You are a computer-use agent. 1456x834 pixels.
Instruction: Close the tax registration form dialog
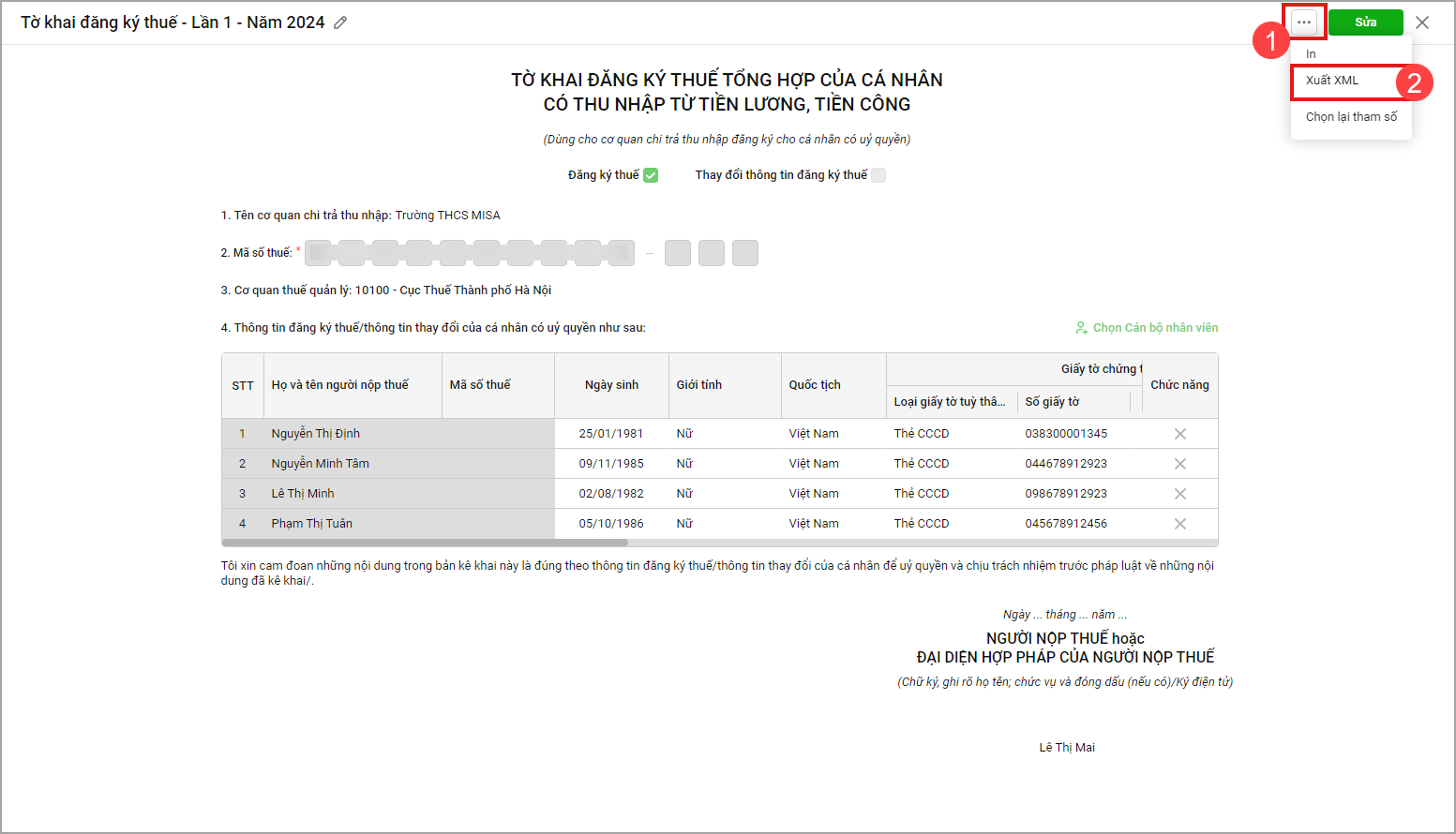pyautogui.click(x=1422, y=22)
